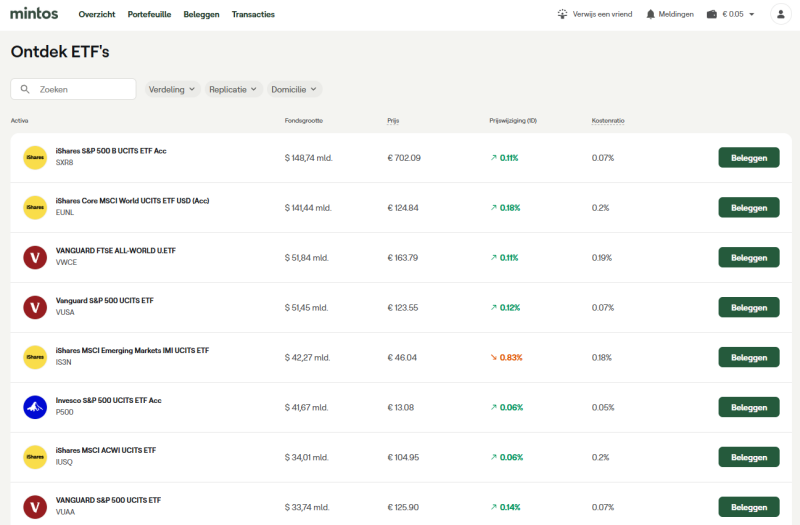
Task: Click Vanguard logo for VUSA row
Action: pos(35,308)
